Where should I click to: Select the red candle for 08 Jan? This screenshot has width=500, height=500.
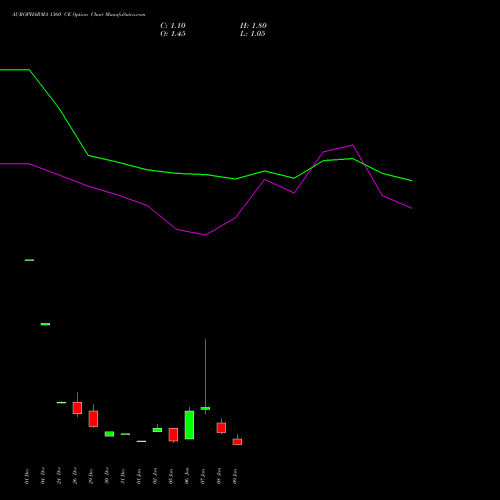pos(221,428)
